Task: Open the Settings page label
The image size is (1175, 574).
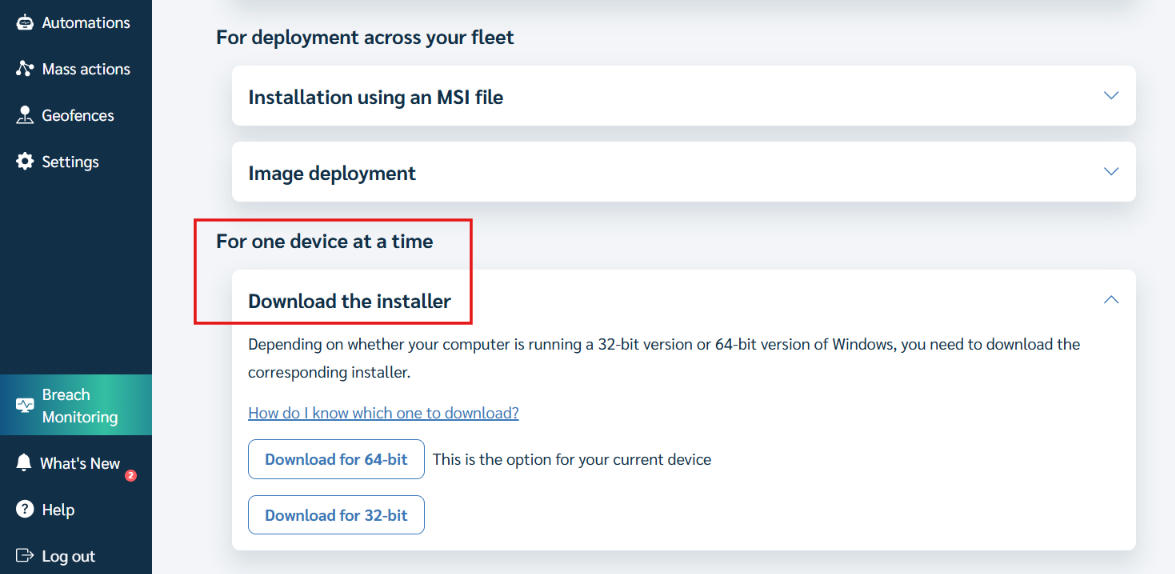Action: click(70, 162)
